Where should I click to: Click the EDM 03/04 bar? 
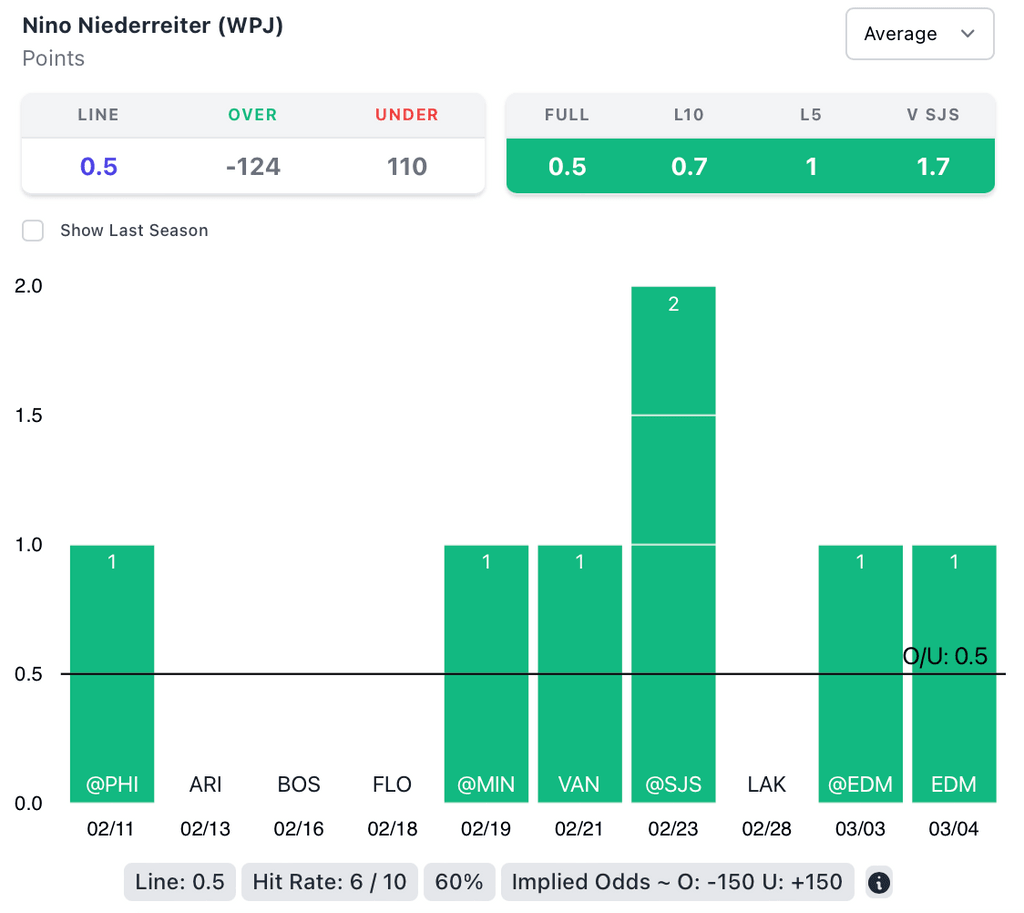(x=953, y=673)
